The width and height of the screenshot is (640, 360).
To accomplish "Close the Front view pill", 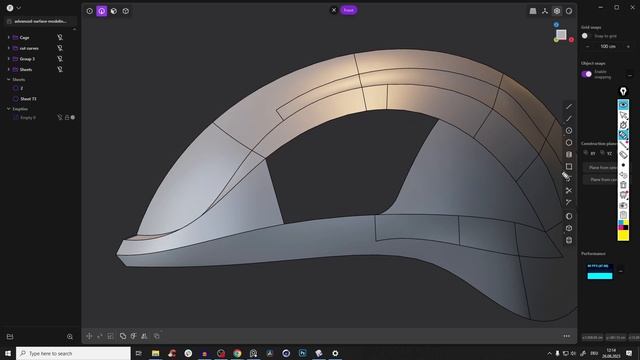I will pyautogui.click(x=333, y=10).
